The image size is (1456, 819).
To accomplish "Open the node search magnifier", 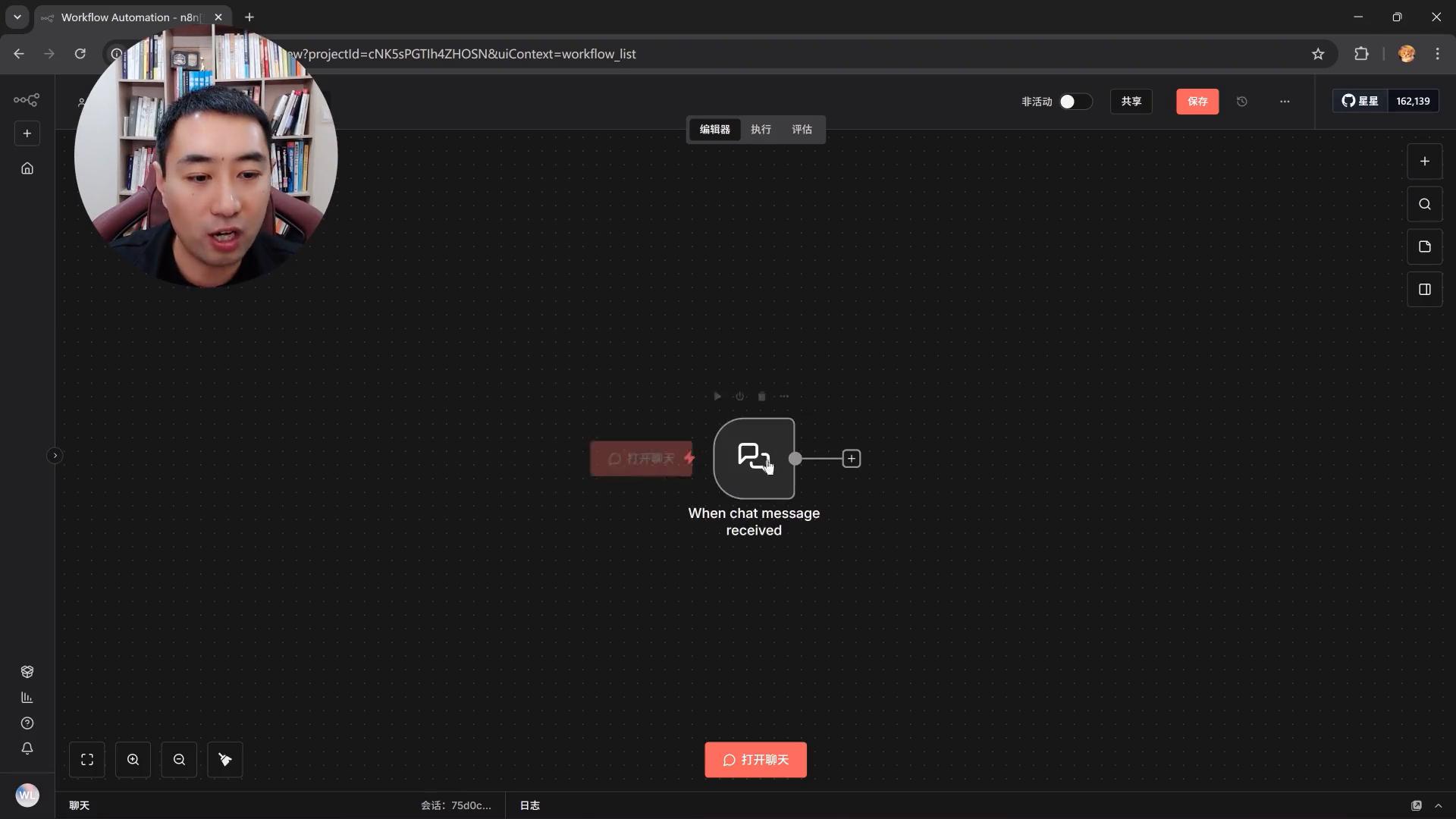I will pos(1424,204).
